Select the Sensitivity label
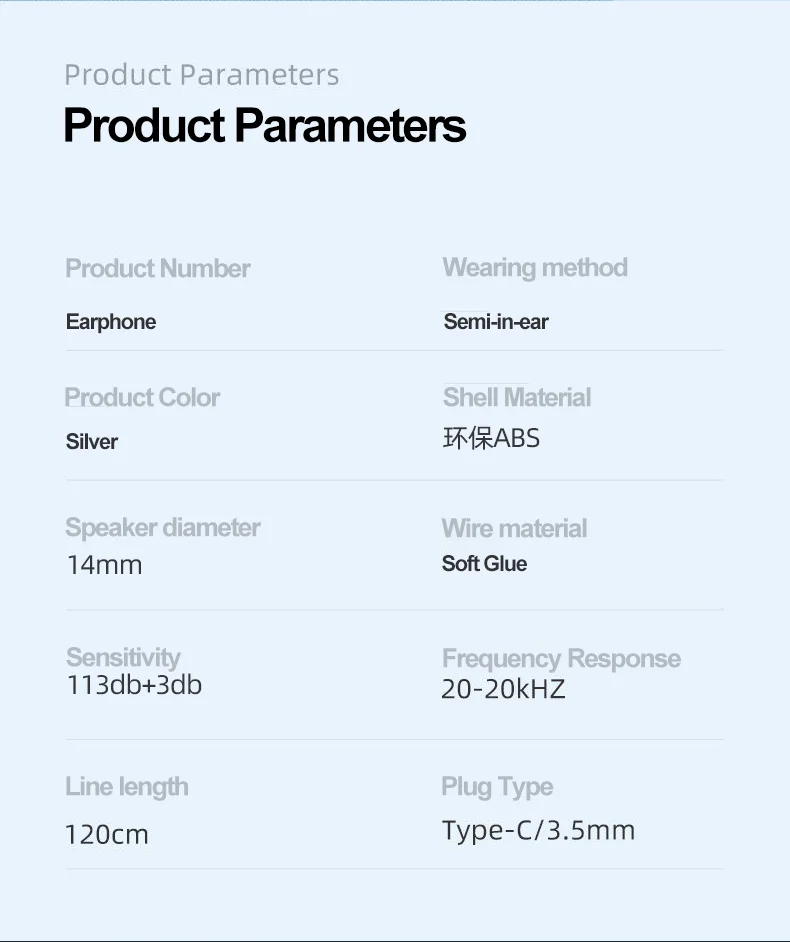790x942 pixels. 123,657
